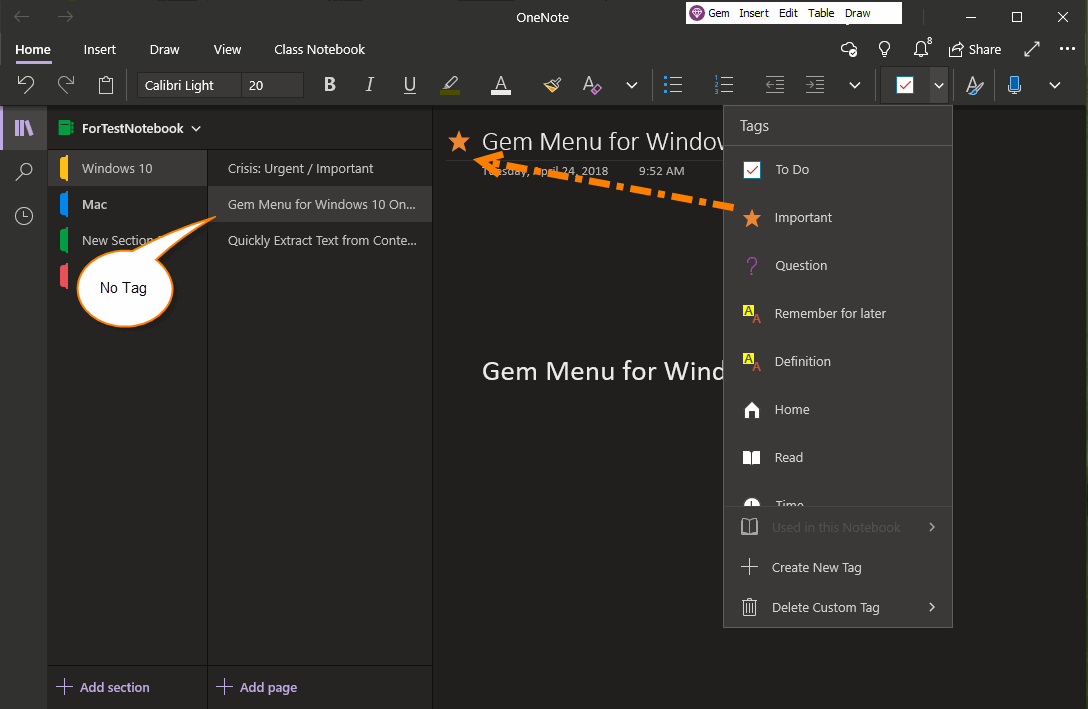This screenshot has height=709, width=1088.
Task: Switch to the Home tab
Action: coord(33,49)
